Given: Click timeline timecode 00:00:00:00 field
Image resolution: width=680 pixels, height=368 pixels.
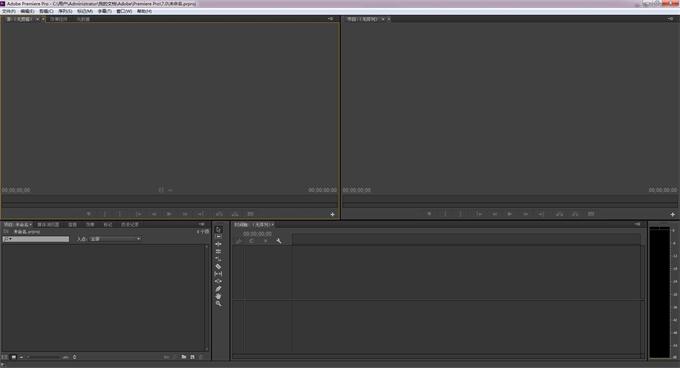Looking at the screenshot, I should pos(258,234).
